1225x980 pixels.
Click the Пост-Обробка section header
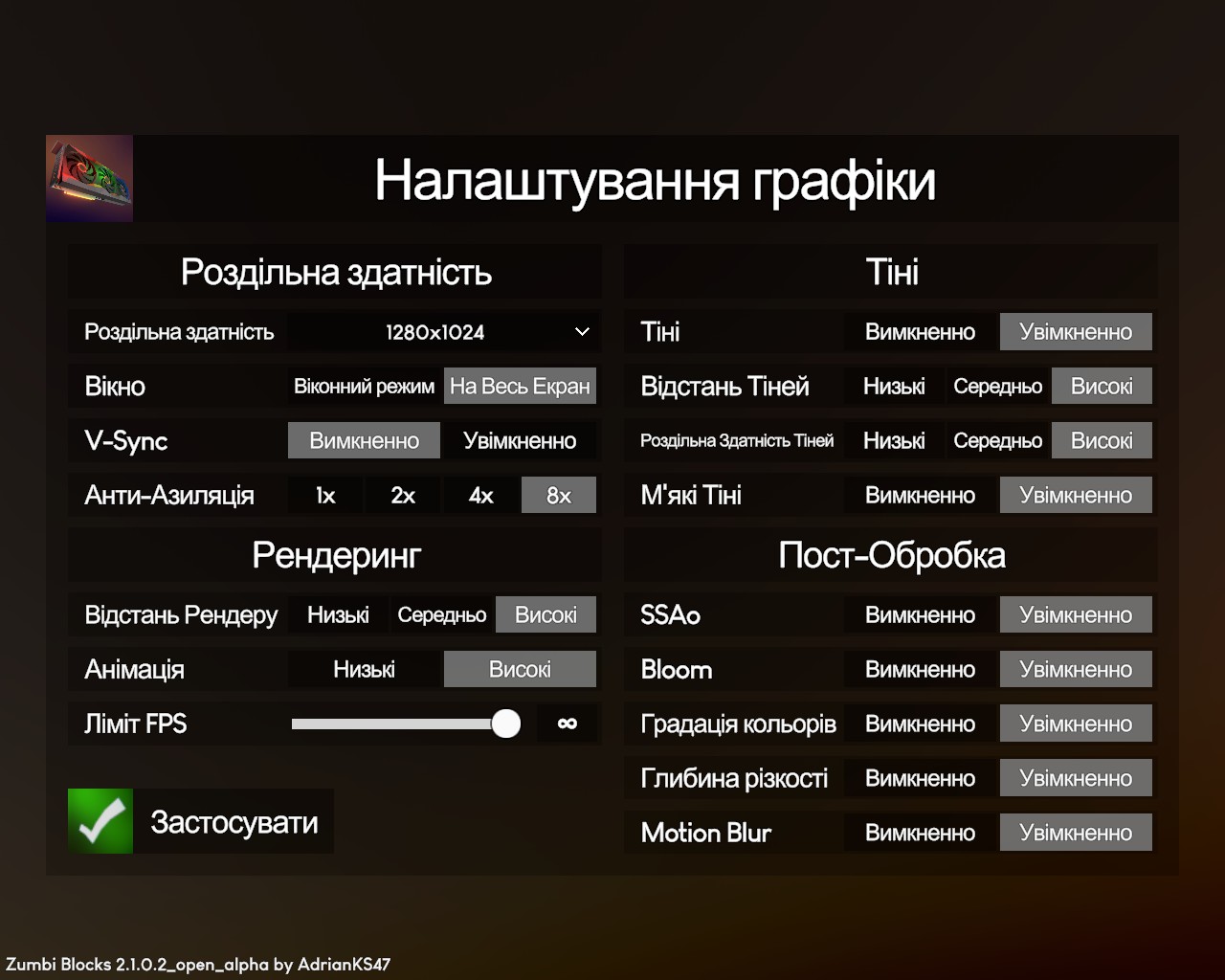click(x=891, y=555)
